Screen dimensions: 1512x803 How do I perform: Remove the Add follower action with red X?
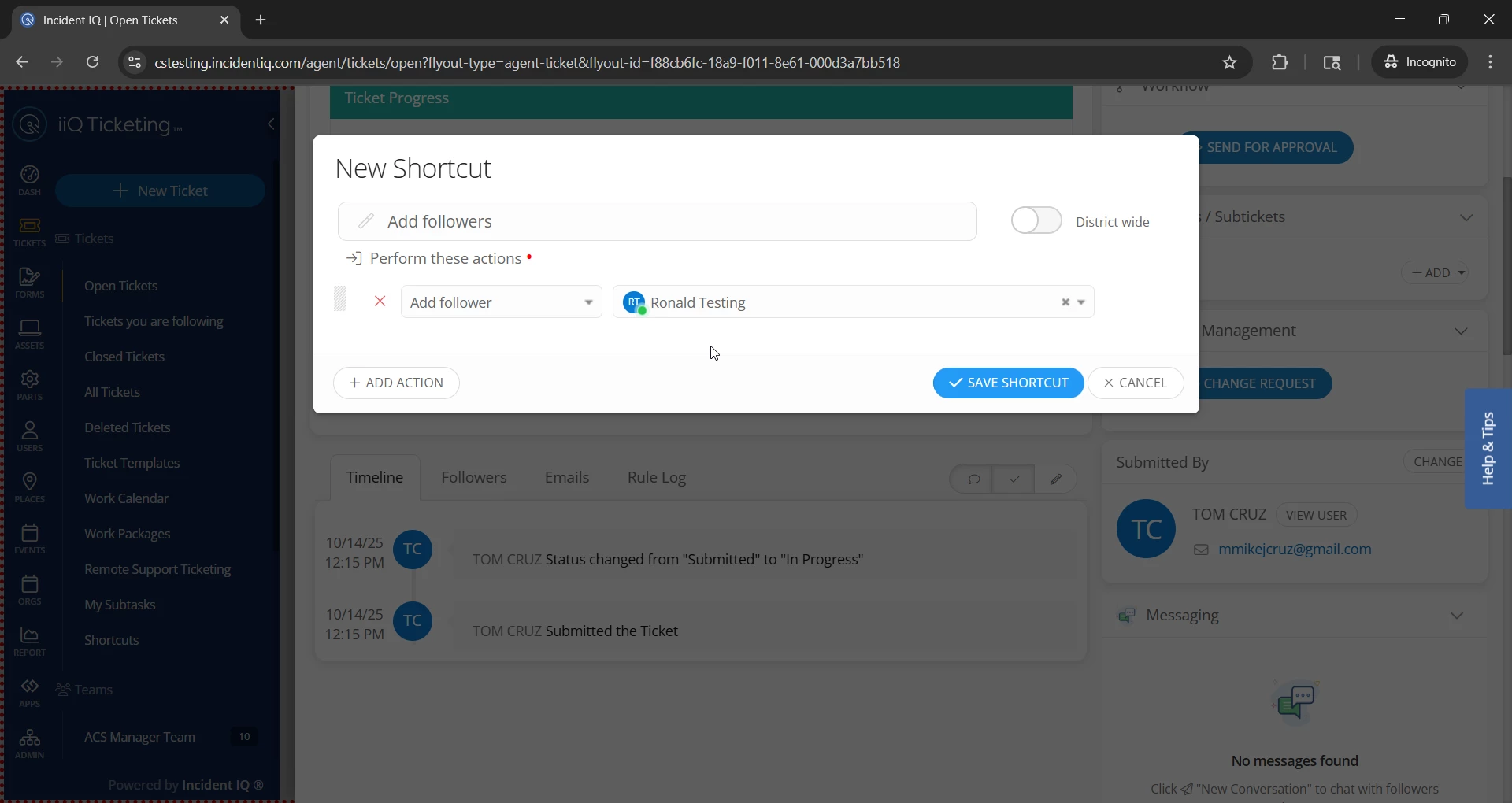point(380,302)
